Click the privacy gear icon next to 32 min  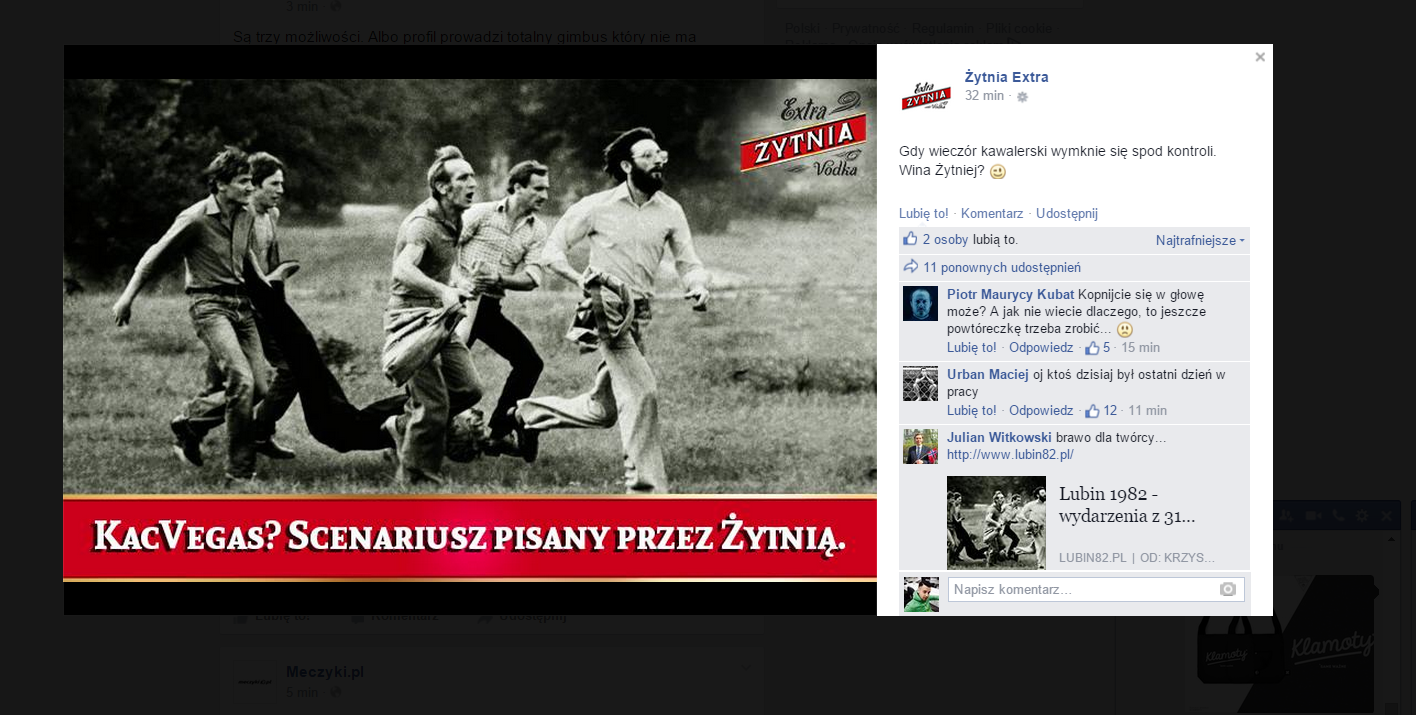tap(1022, 97)
